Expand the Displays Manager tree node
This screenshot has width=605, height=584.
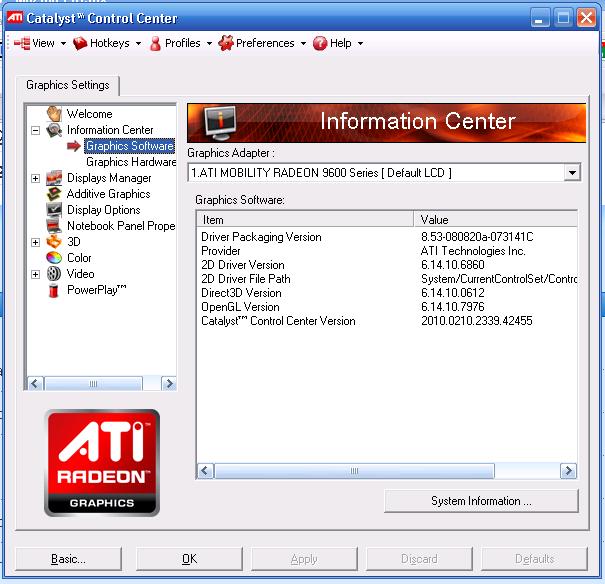pyautogui.click(x=36, y=178)
